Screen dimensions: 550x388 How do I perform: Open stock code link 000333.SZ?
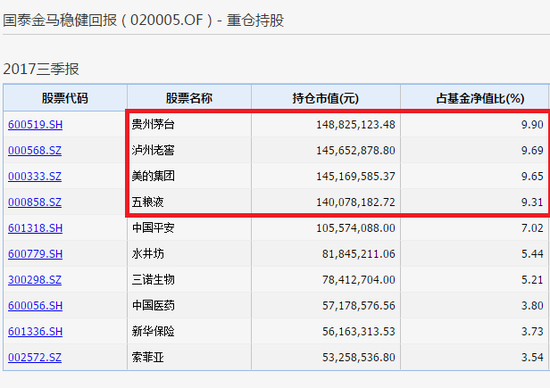pos(34,176)
